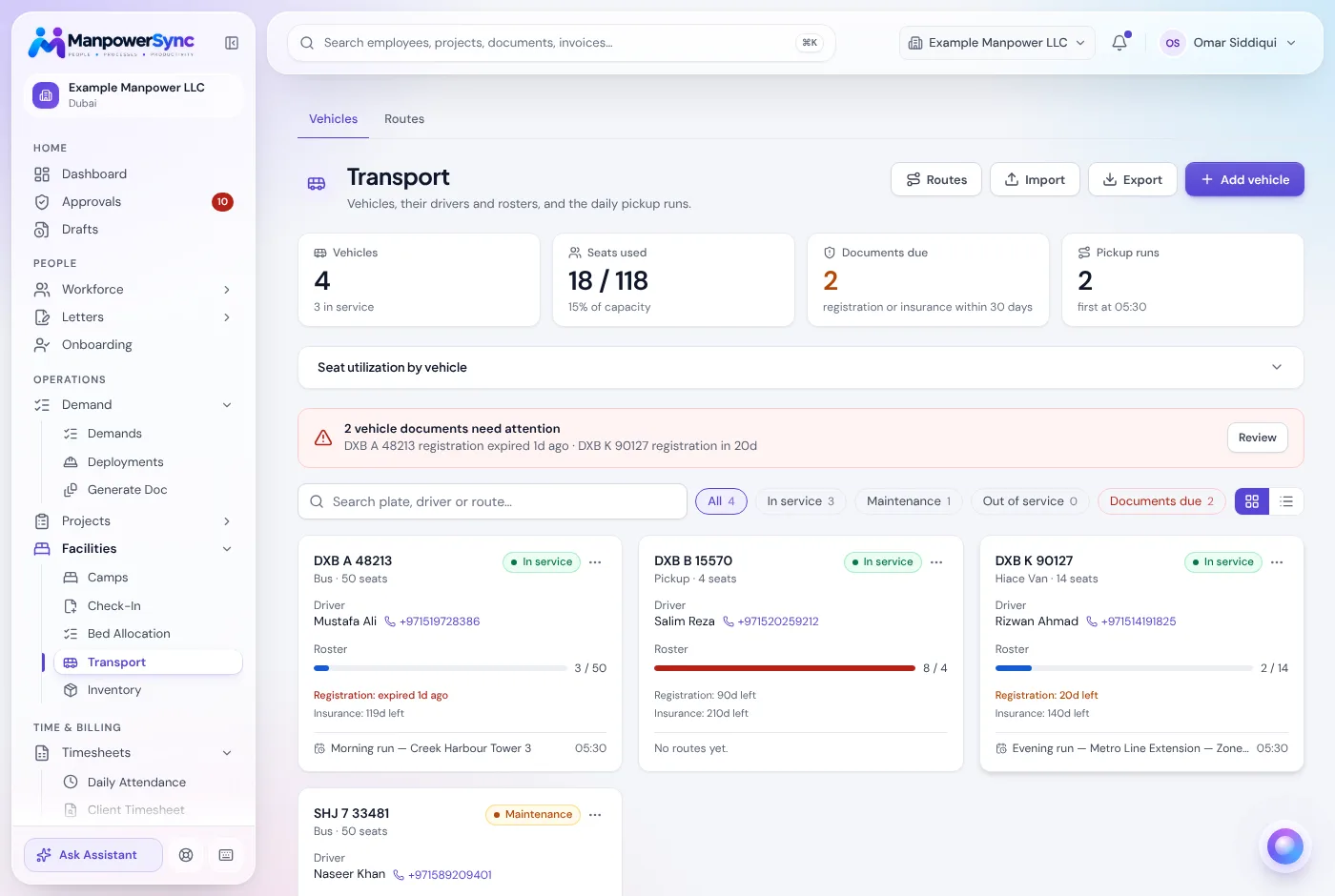Click the Search plate, driver or route field
The height and width of the screenshot is (896, 1335).
pos(493,502)
